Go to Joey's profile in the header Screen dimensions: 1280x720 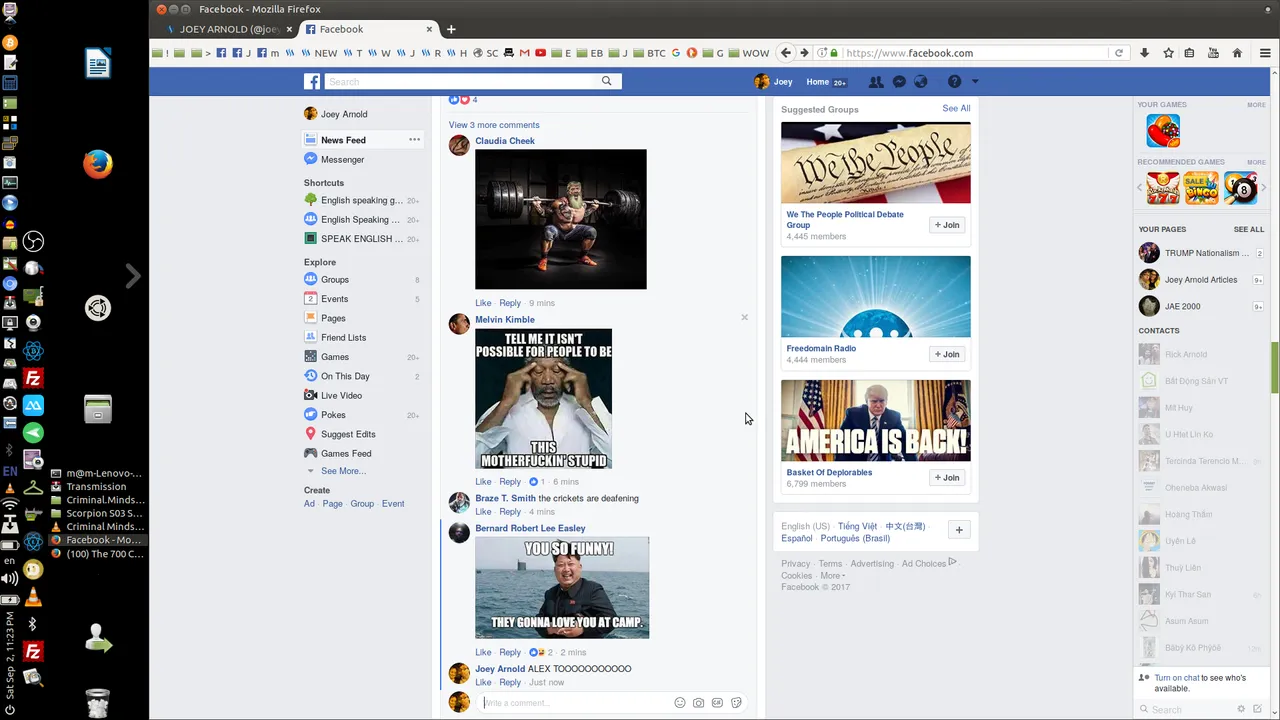pos(773,82)
